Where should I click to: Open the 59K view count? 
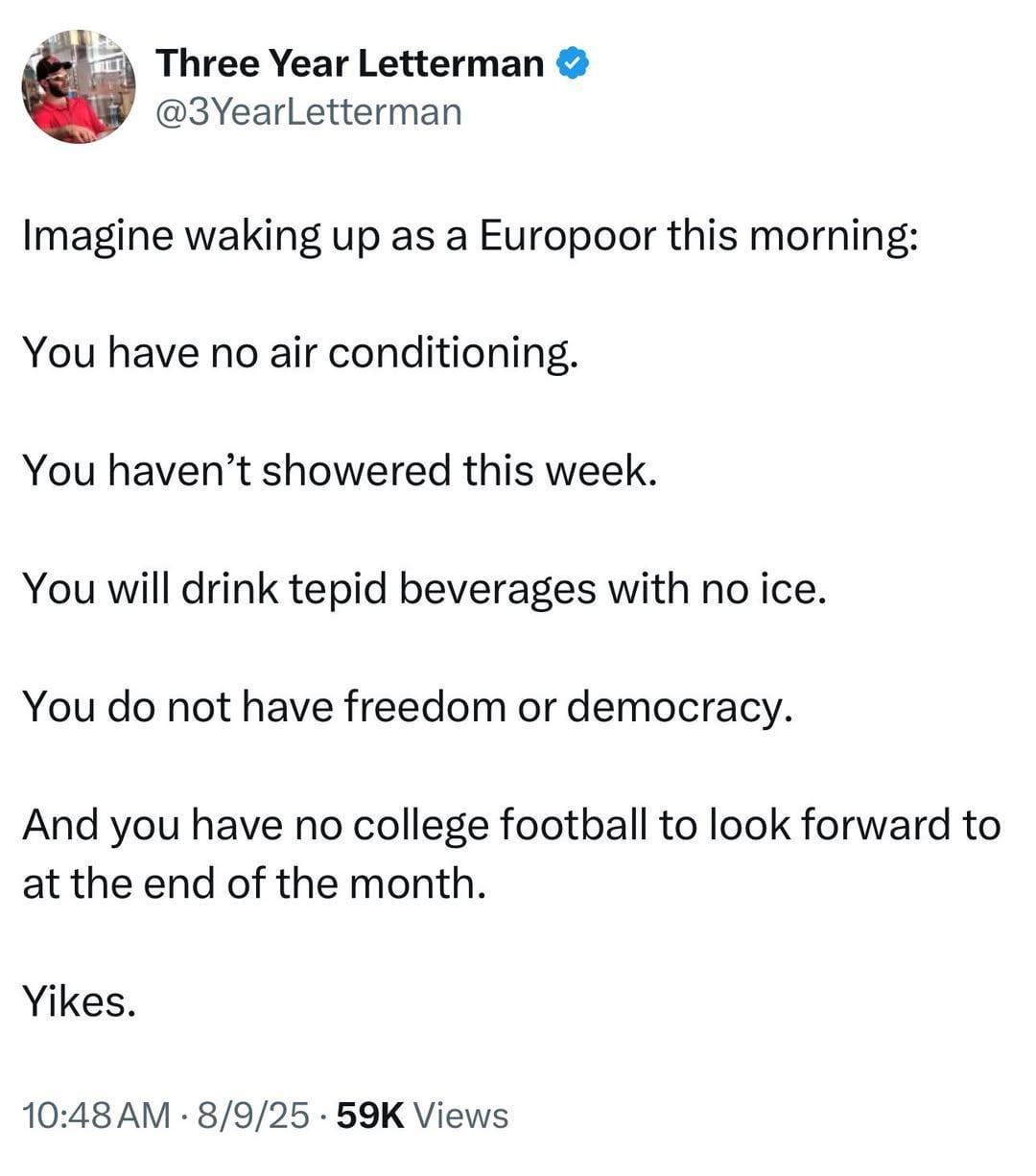[373, 1116]
